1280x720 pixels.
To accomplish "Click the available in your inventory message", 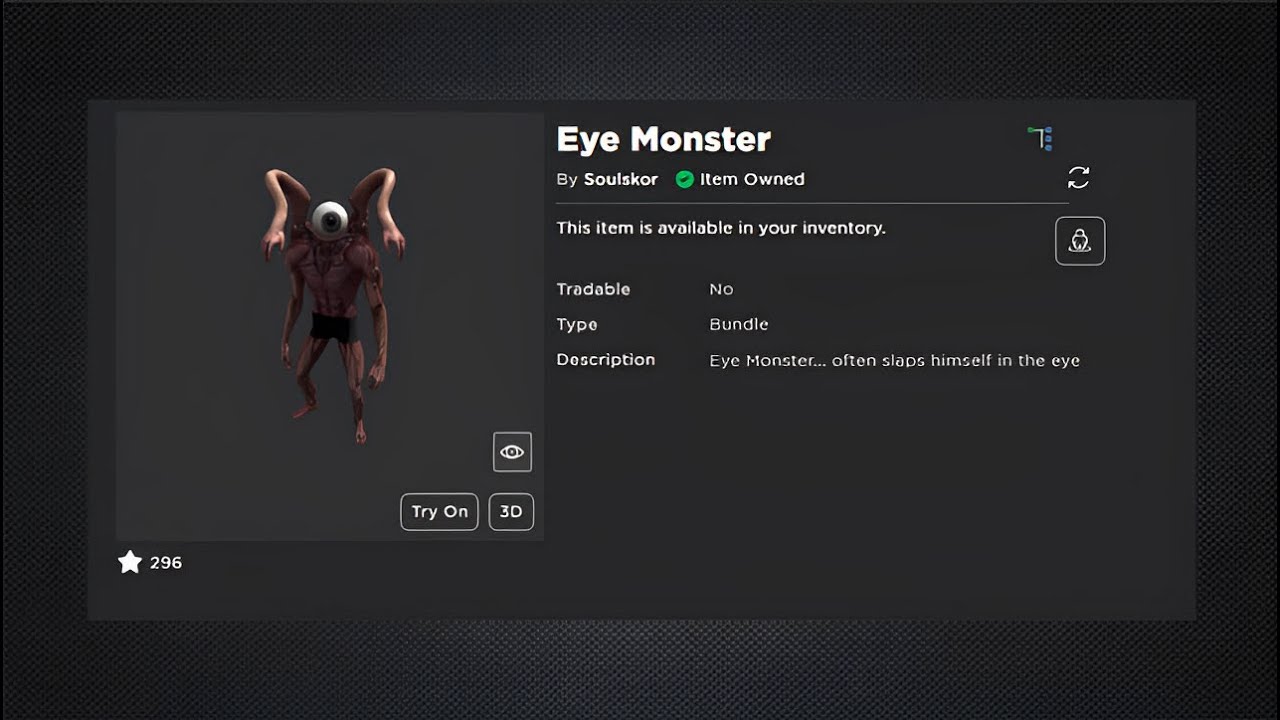I will tap(721, 228).
